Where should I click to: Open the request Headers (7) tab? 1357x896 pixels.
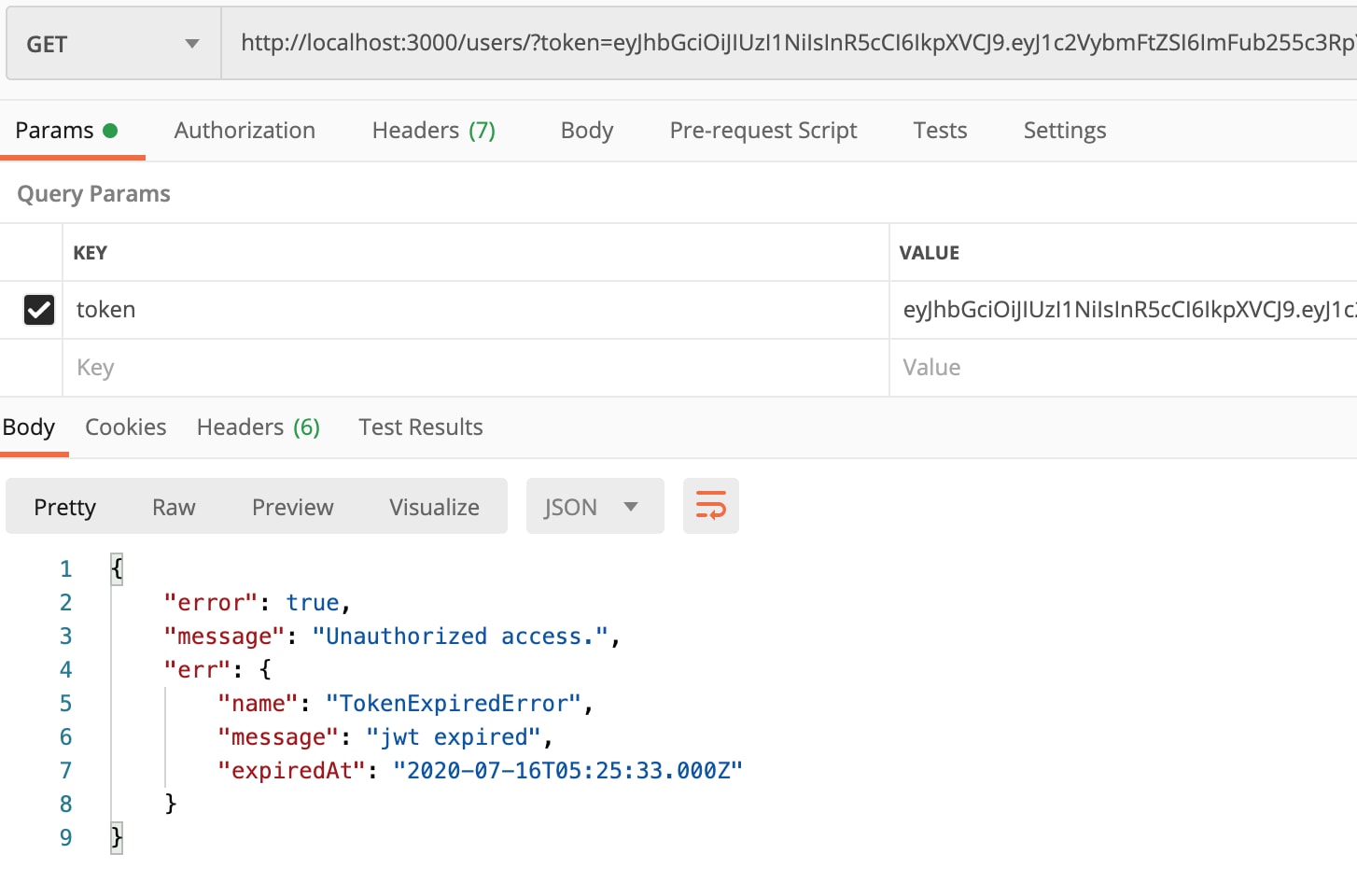pos(434,131)
